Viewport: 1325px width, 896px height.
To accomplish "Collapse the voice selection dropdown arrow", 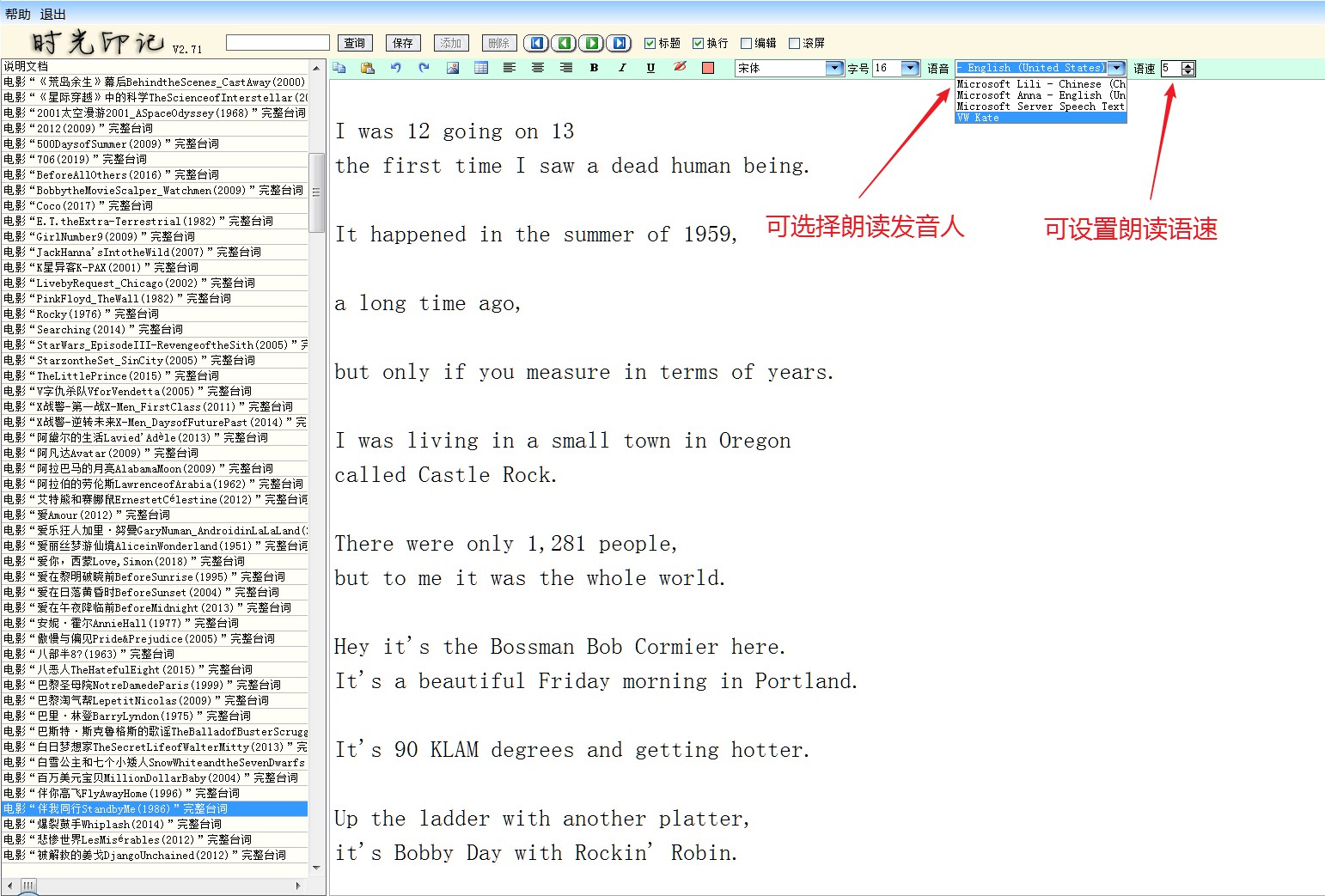I will click(x=1116, y=68).
